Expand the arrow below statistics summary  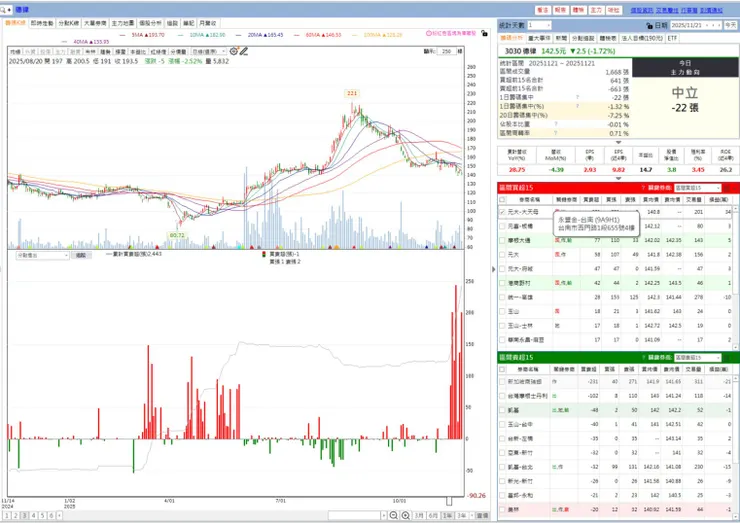point(618,142)
